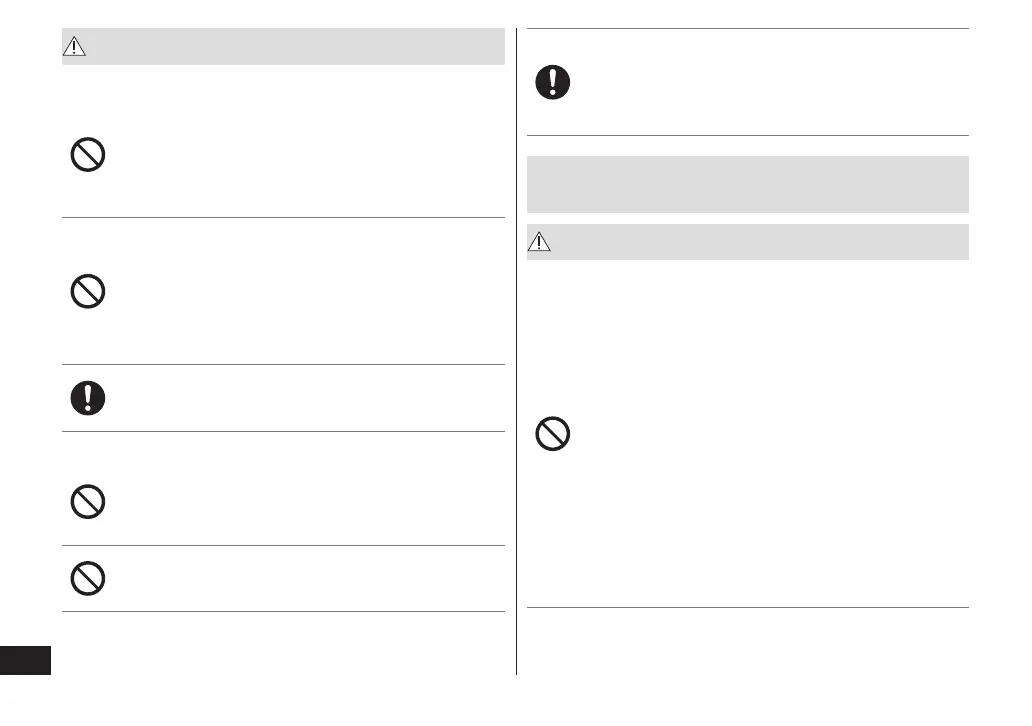Click the exclamation mandatory icon in the left column
This screenshot has height=726, width=1032.
tap(88, 398)
